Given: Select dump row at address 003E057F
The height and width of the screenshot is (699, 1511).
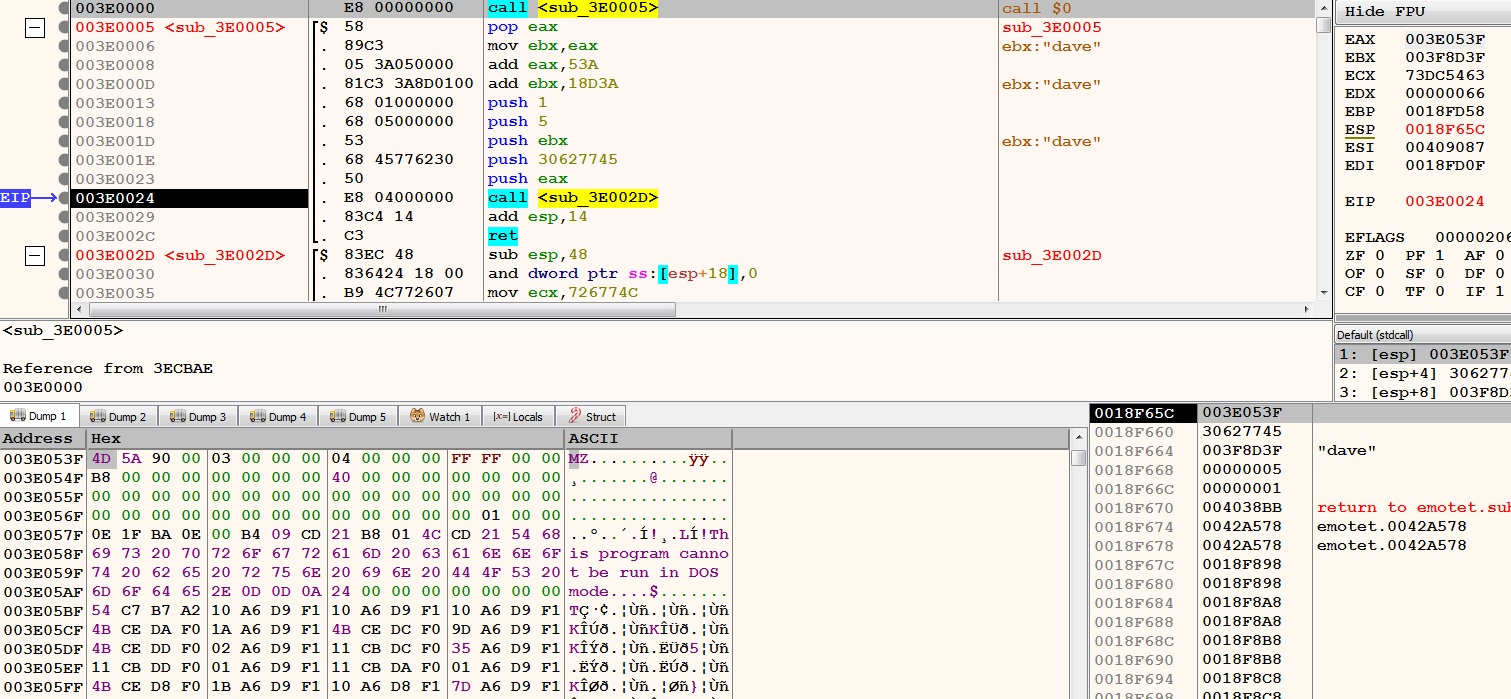Looking at the screenshot, I should (366, 535).
